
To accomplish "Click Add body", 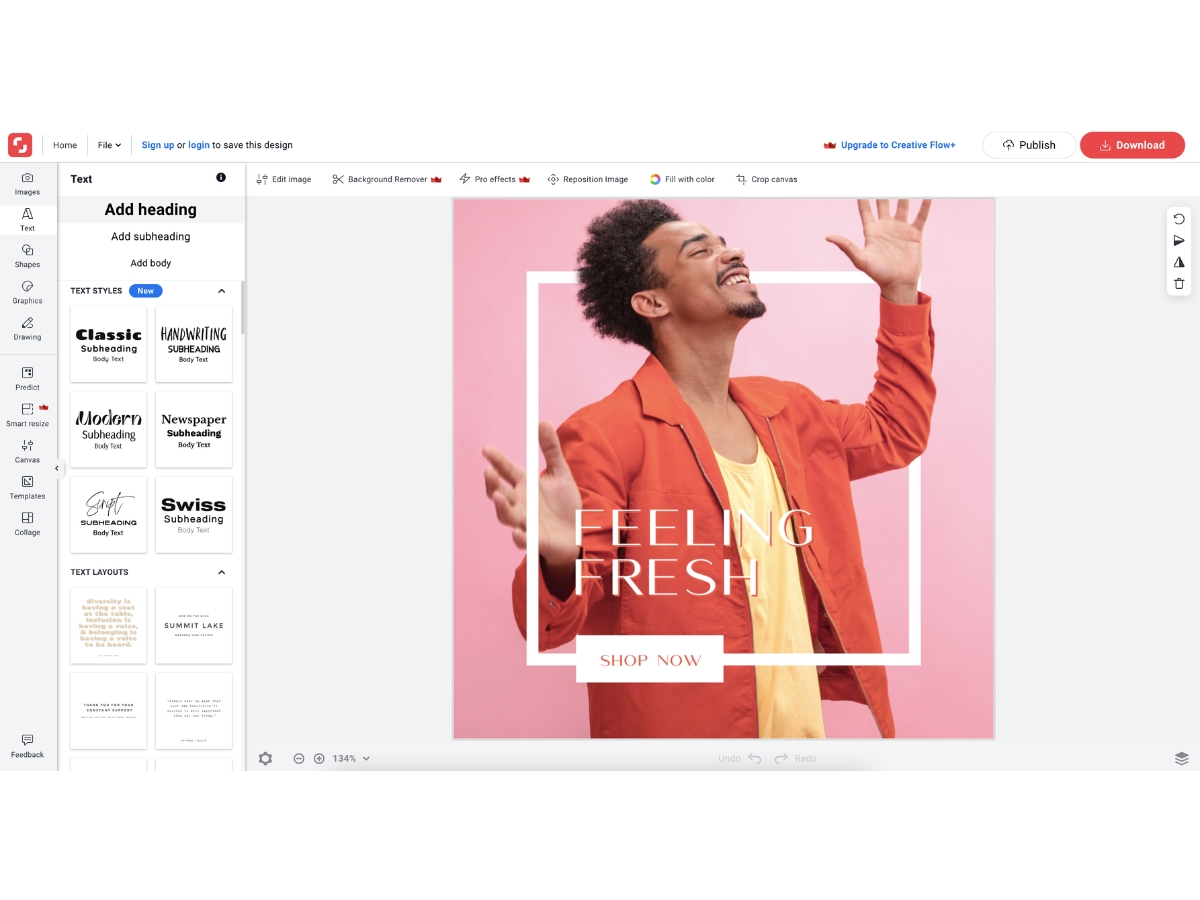I will 151,263.
